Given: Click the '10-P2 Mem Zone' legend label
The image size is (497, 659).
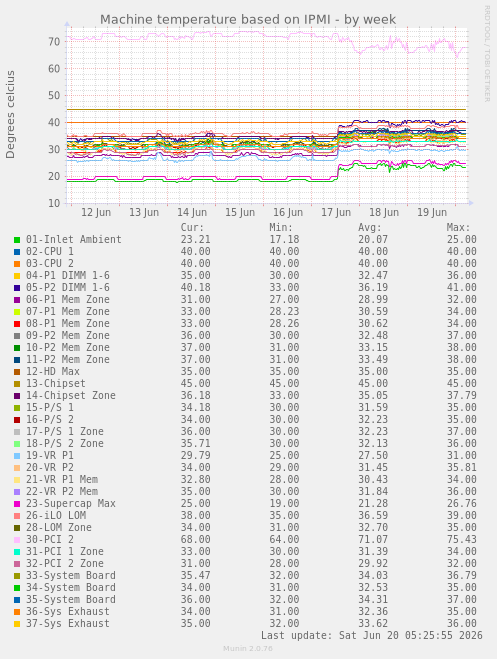Looking at the screenshot, I should 68,348.
